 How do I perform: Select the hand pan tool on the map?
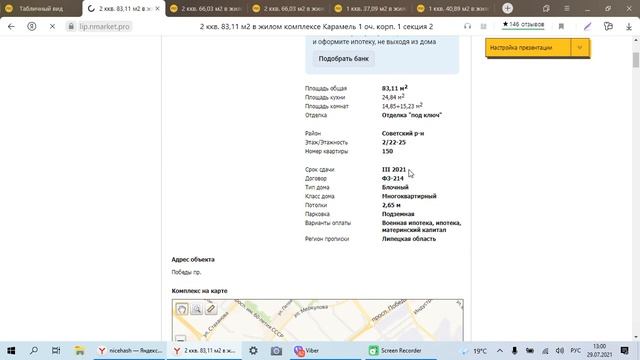(x=182, y=309)
